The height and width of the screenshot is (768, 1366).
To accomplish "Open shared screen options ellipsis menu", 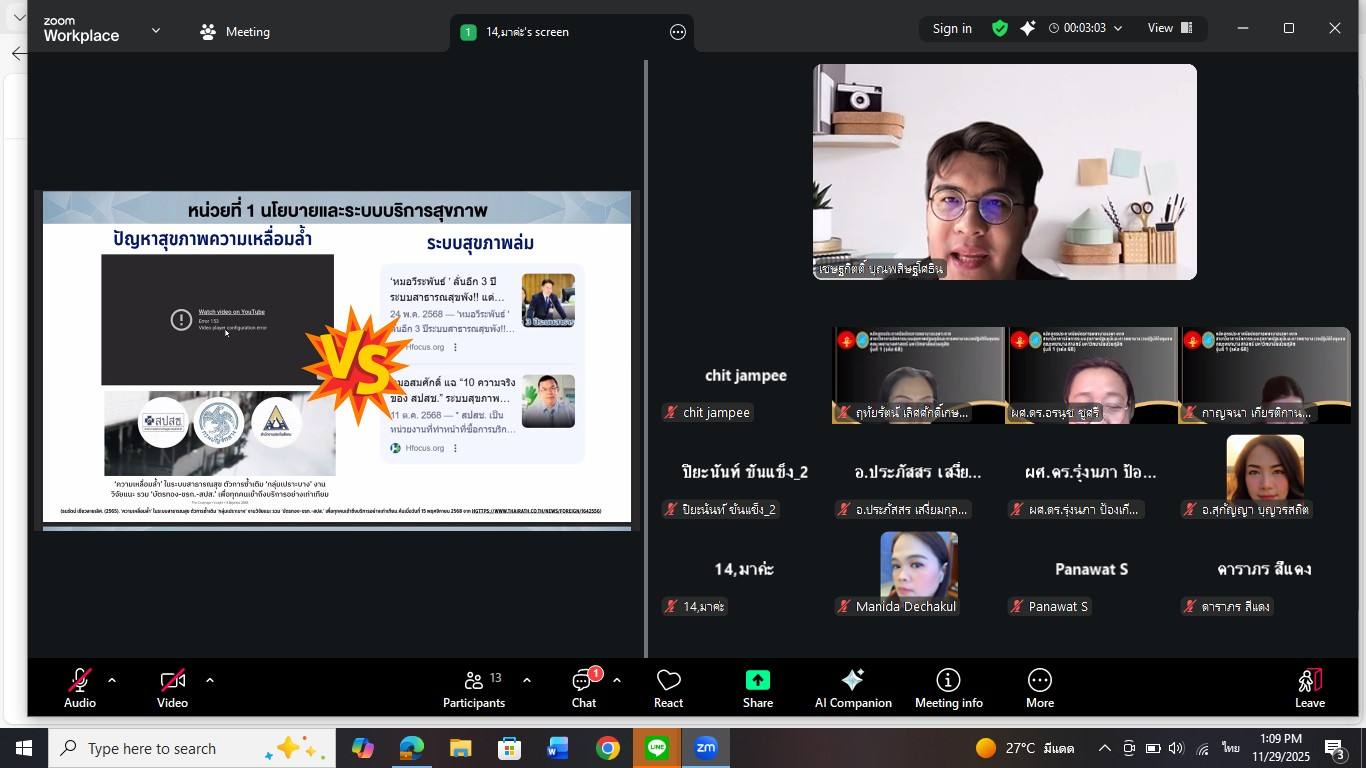I will click(677, 32).
